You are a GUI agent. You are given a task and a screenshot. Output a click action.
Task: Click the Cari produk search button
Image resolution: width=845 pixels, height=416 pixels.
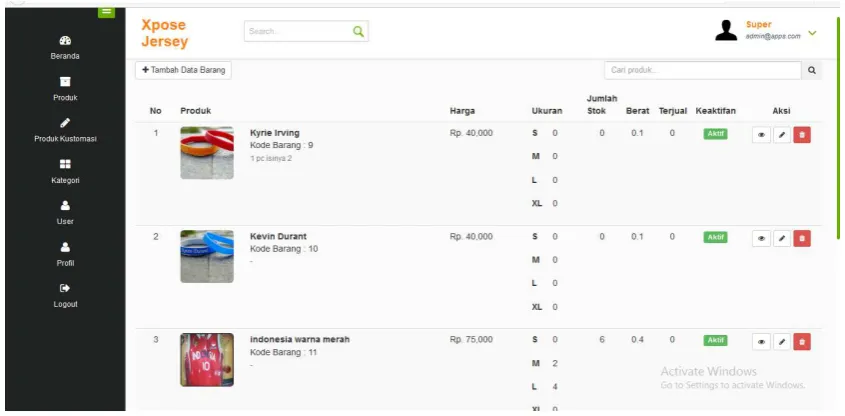(812, 71)
